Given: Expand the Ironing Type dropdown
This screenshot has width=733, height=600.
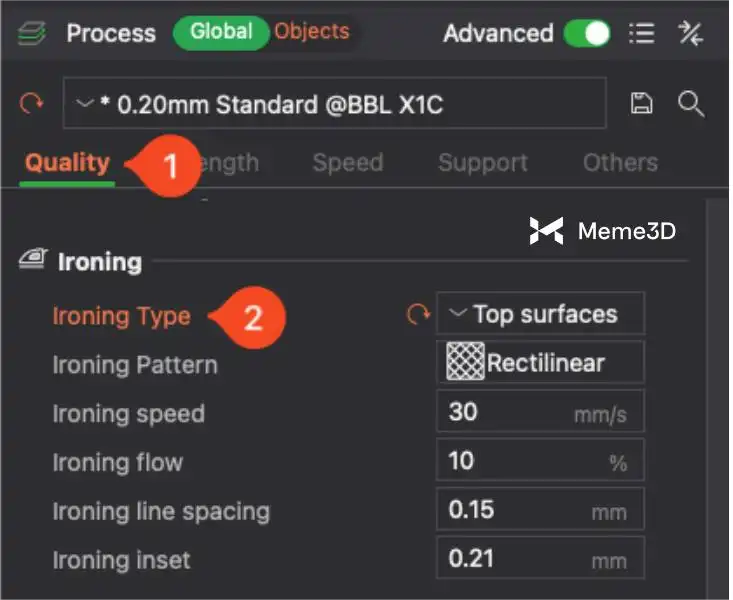Looking at the screenshot, I should click(x=541, y=314).
